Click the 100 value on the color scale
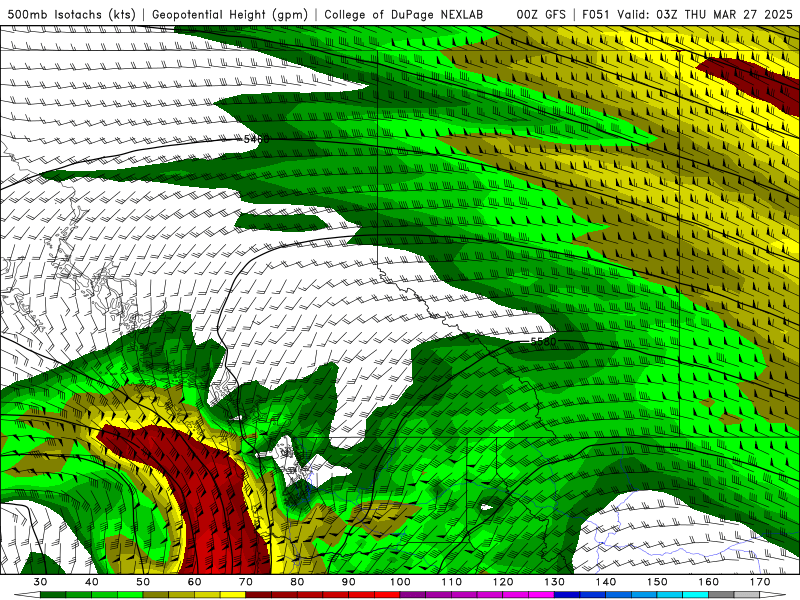This screenshot has height=600, width=800. 401,582
